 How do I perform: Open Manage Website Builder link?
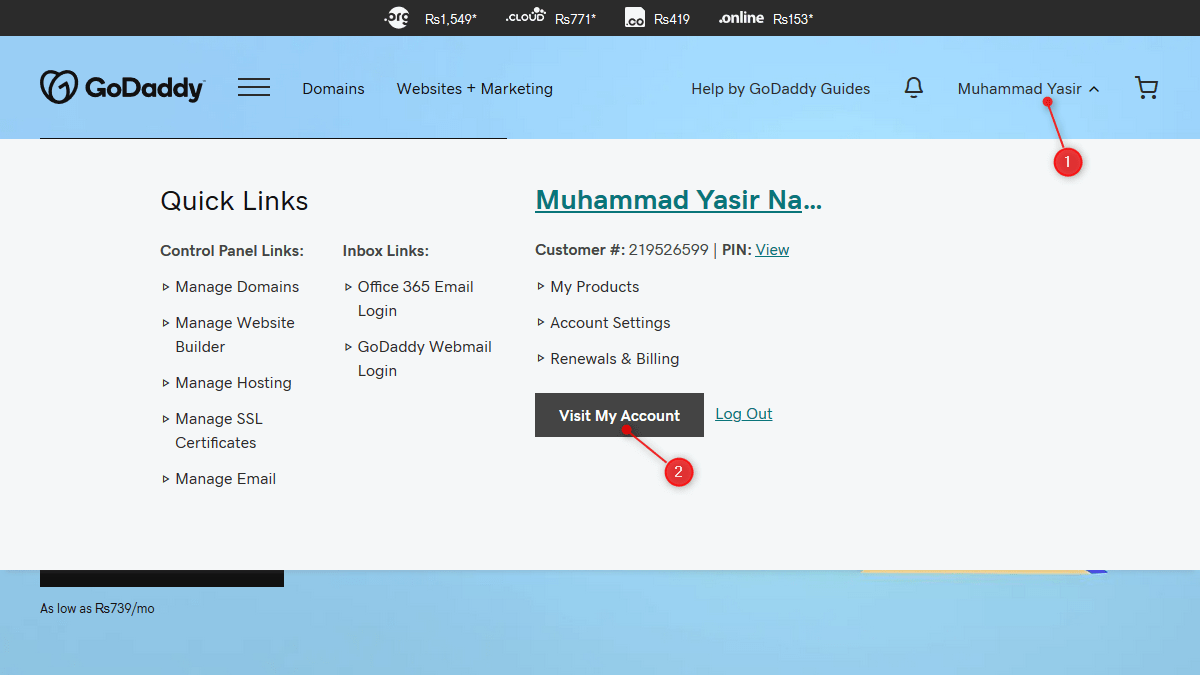pos(235,335)
